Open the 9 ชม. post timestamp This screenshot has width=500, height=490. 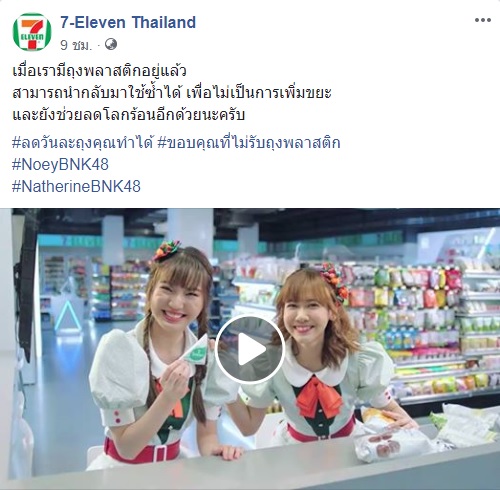tap(76, 45)
